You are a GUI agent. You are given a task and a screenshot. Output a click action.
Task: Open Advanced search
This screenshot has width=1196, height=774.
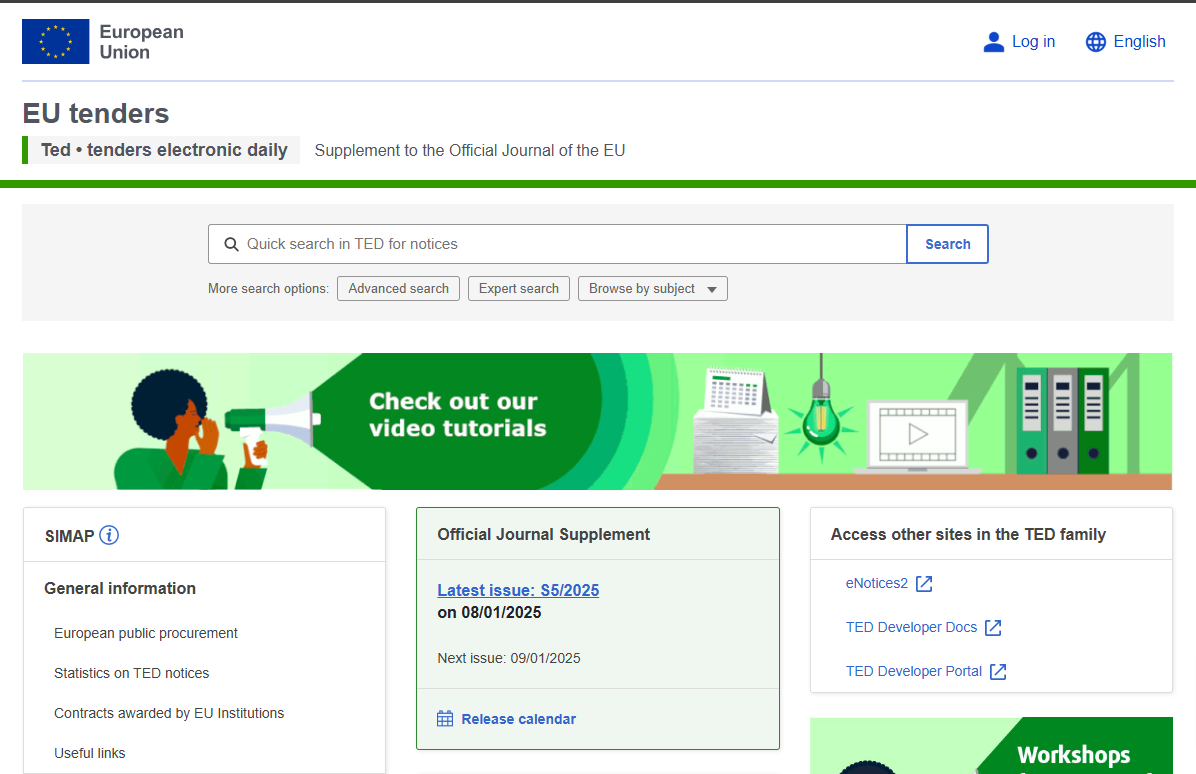click(398, 288)
